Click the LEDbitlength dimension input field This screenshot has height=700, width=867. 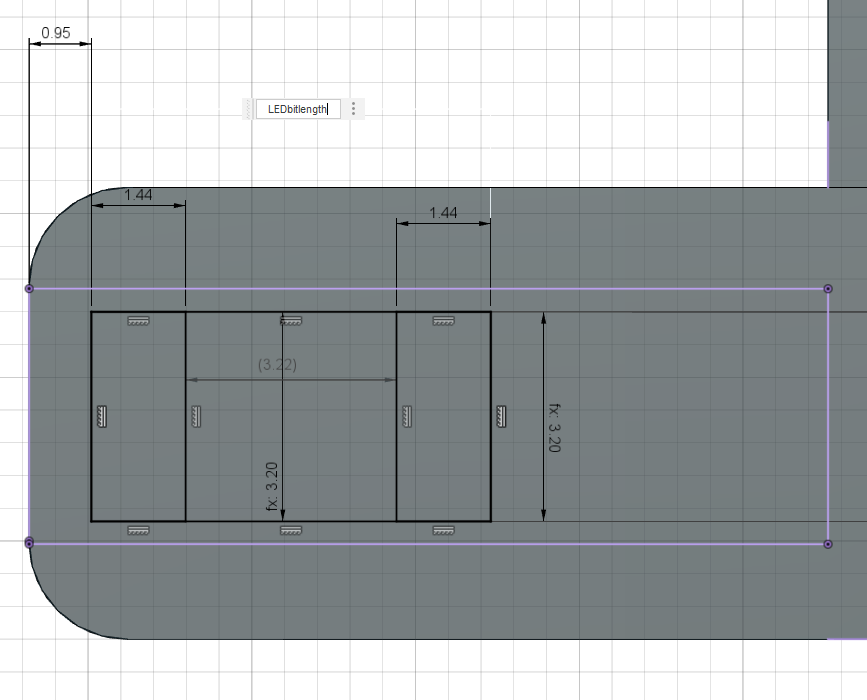pos(298,109)
